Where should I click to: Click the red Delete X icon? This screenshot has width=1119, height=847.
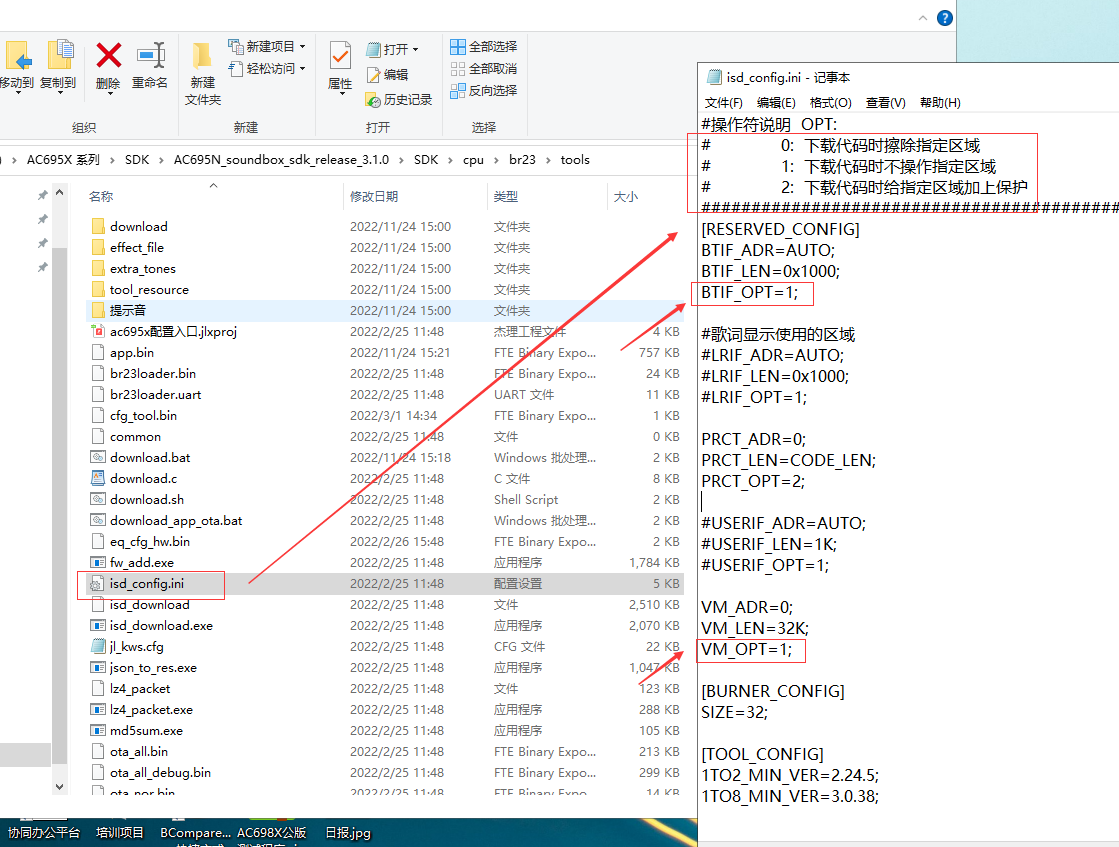click(x=108, y=56)
